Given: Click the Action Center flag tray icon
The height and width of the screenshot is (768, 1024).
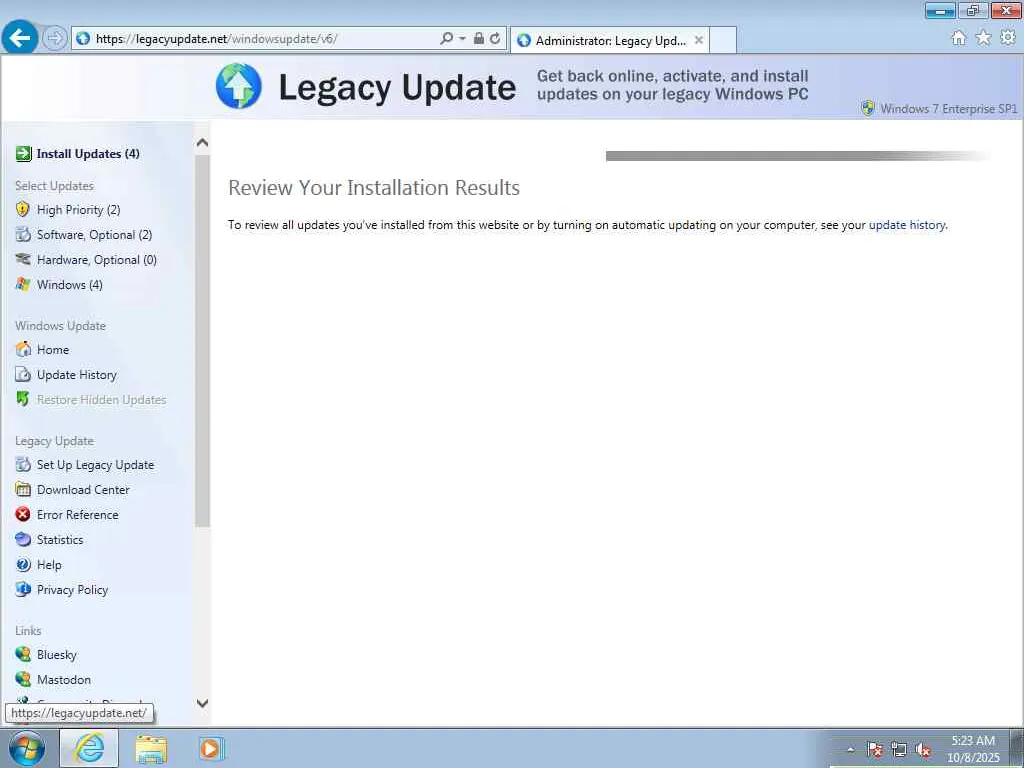Looking at the screenshot, I should coord(874,750).
